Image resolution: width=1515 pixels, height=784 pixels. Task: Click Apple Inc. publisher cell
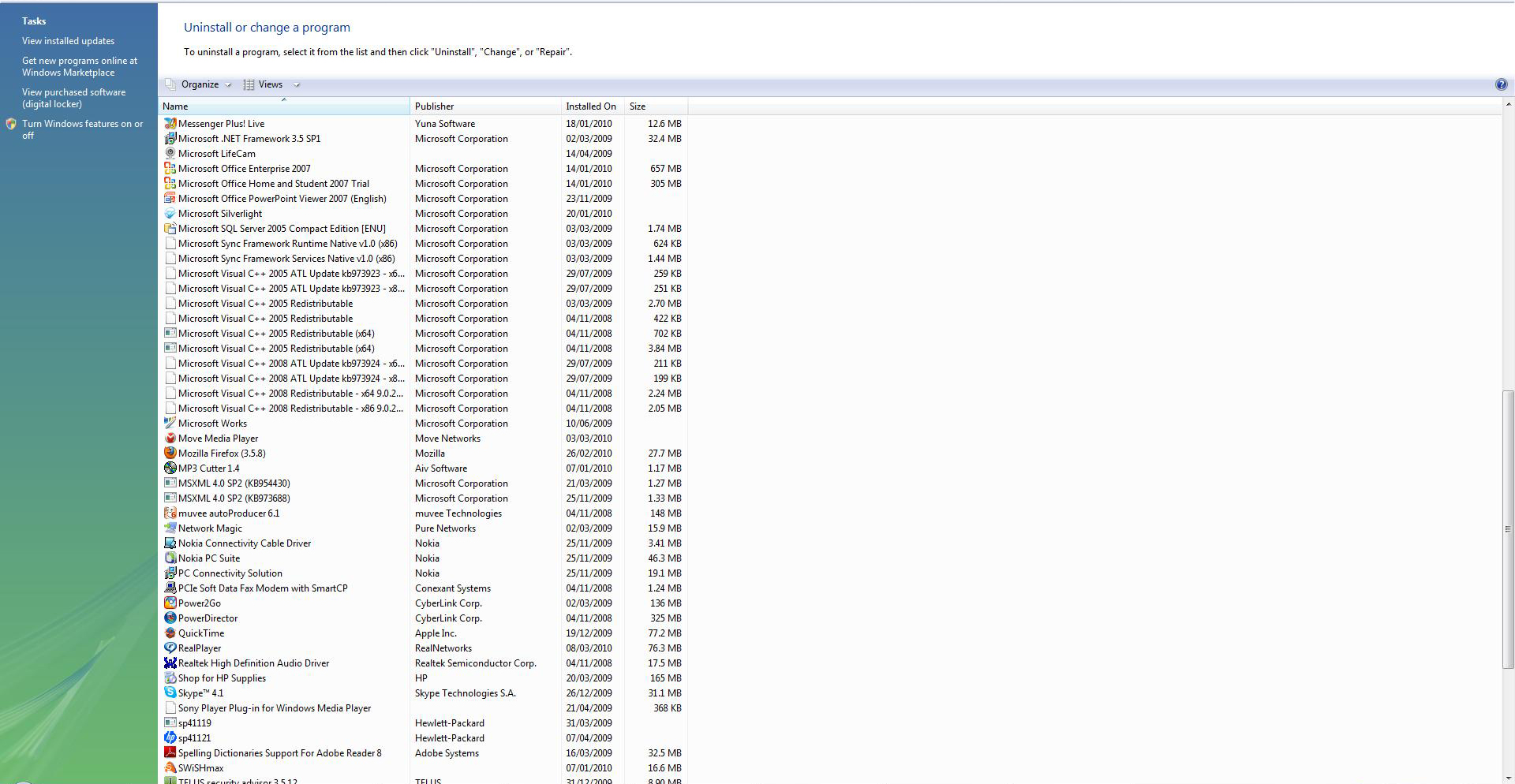tap(436, 633)
